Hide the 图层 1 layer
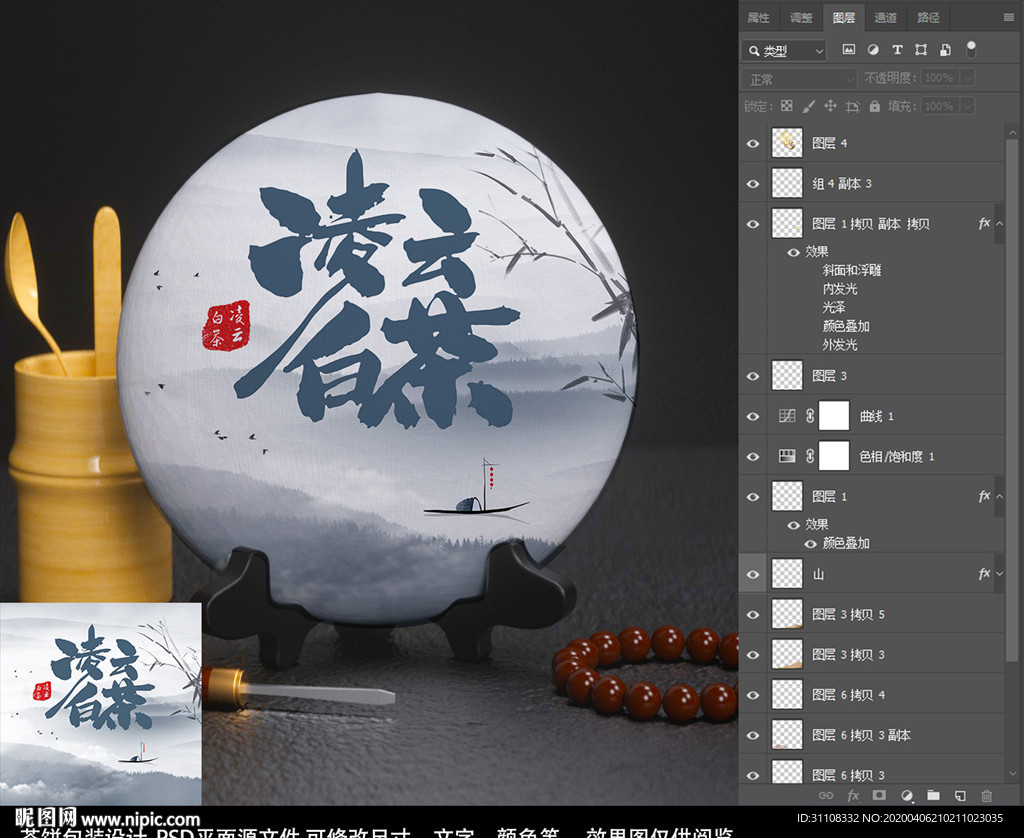The height and width of the screenshot is (838, 1024). point(753,497)
